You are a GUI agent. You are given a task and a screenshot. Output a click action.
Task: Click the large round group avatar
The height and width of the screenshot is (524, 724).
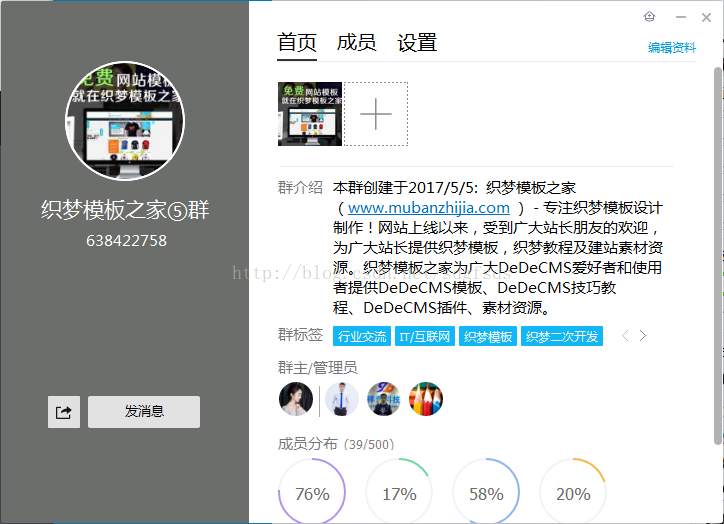tap(125, 121)
